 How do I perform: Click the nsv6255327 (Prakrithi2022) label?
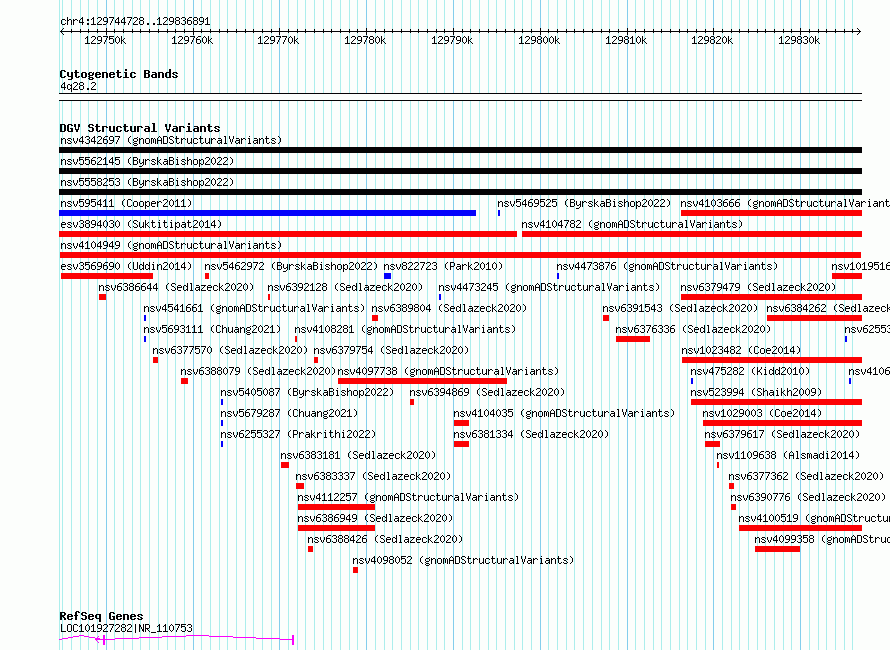(x=298, y=434)
